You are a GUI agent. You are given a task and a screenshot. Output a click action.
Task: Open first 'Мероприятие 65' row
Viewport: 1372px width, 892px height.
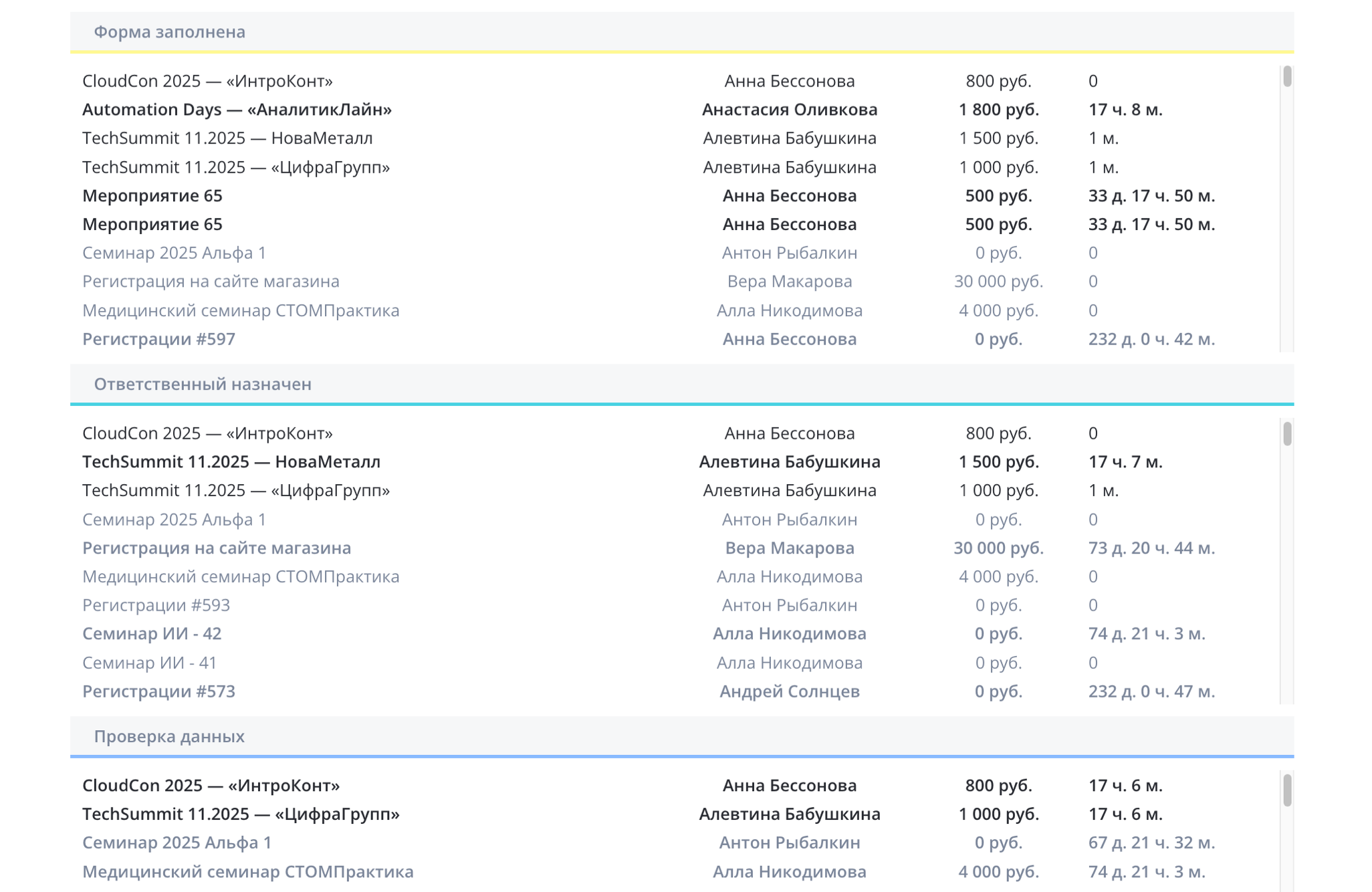(x=152, y=195)
